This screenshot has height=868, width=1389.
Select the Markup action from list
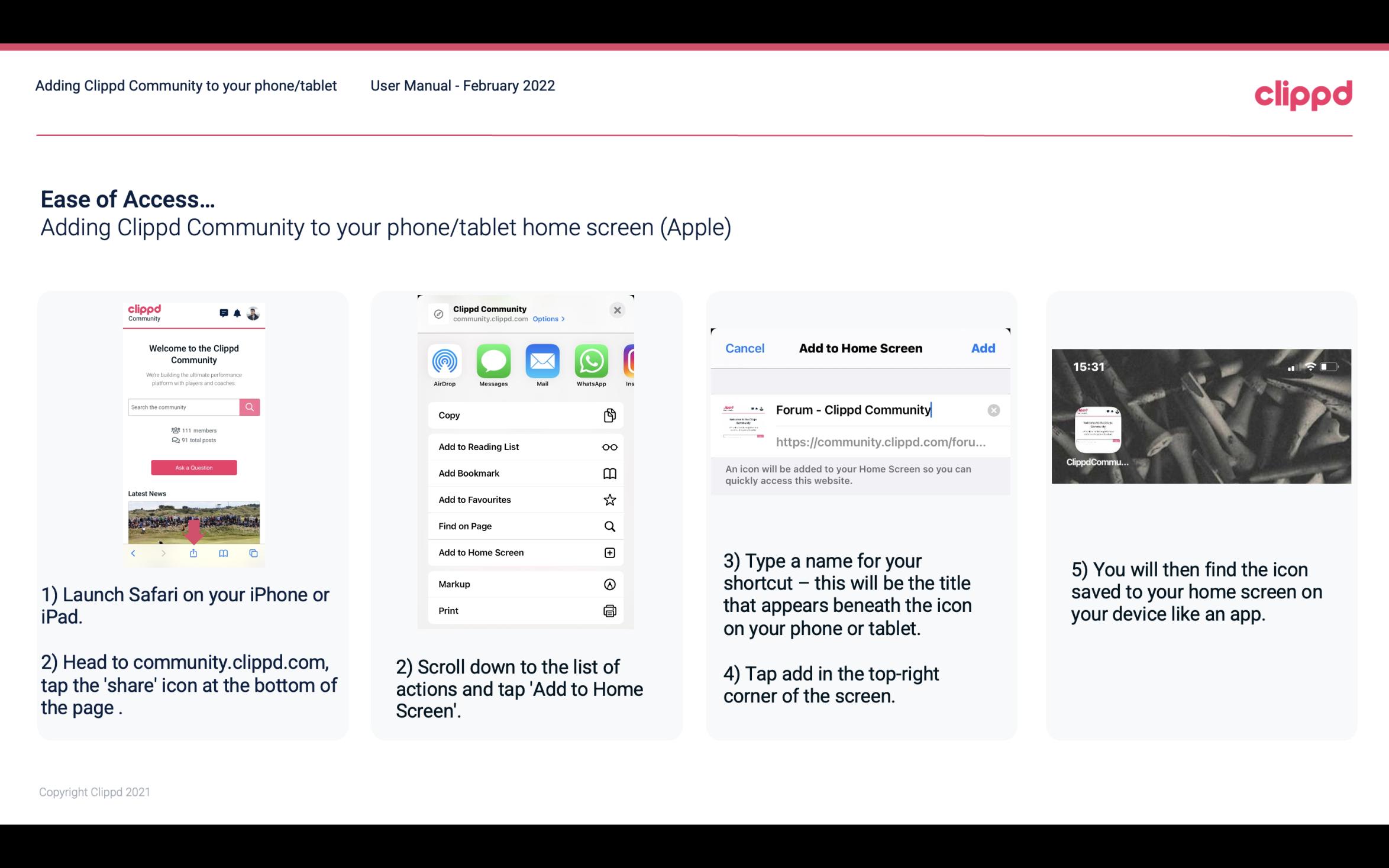coord(524,584)
